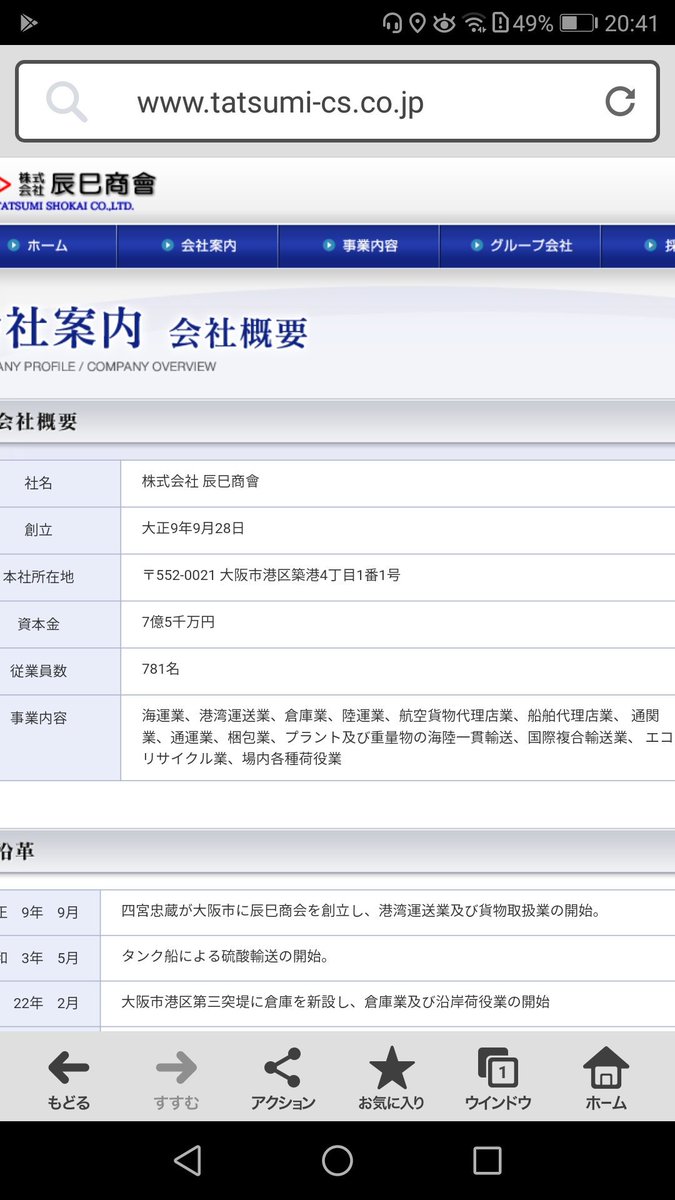The height and width of the screenshot is (1200, 675).
Task: Tap Android home circle button
Action: point(337,1160)
